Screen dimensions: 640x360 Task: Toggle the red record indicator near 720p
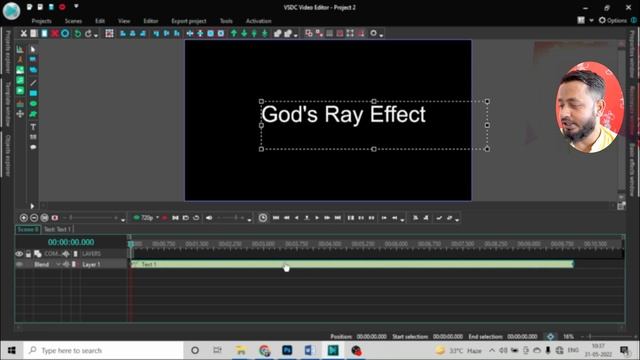point(164,218)
